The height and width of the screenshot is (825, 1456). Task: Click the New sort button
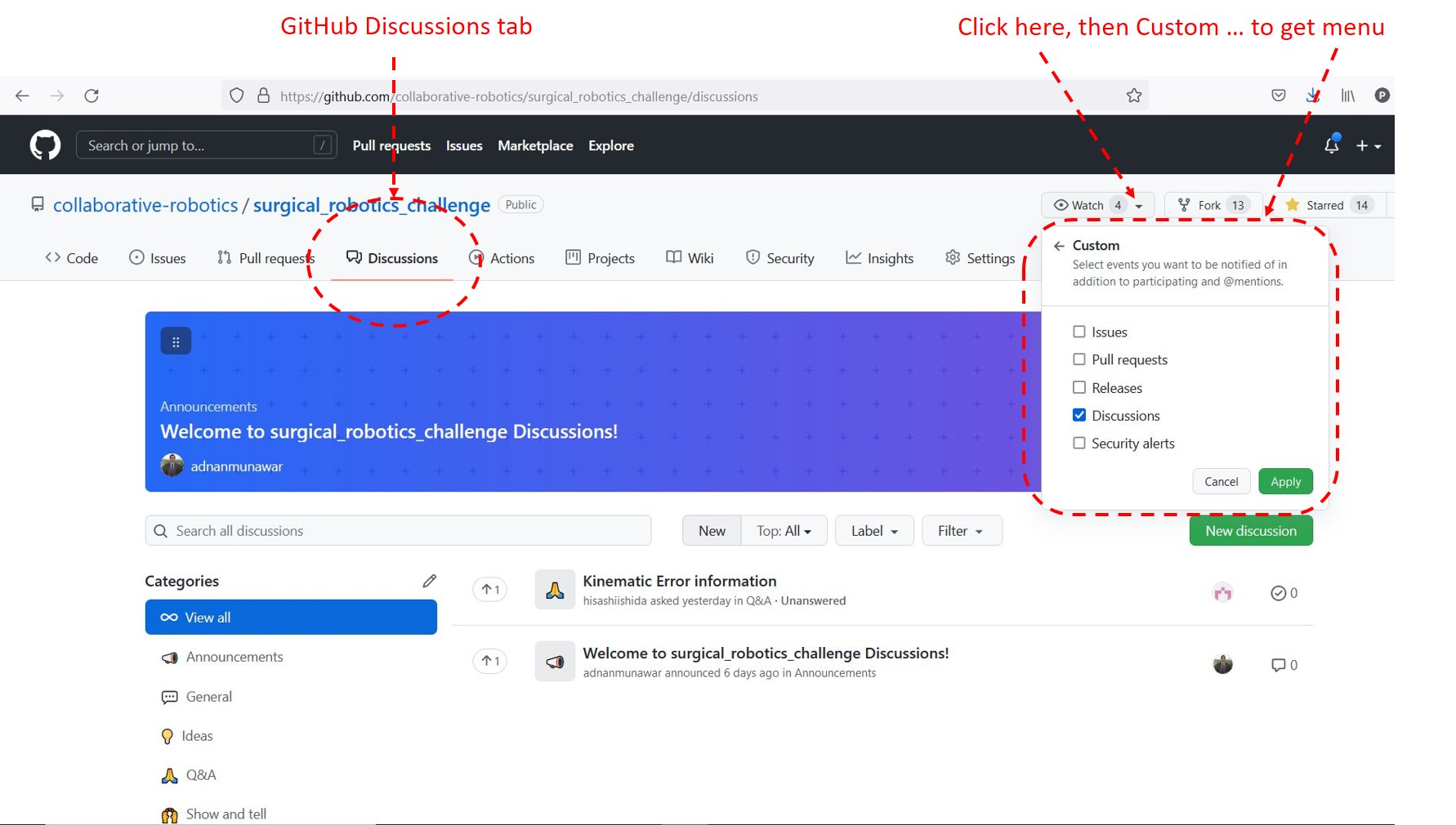point(712,531)
